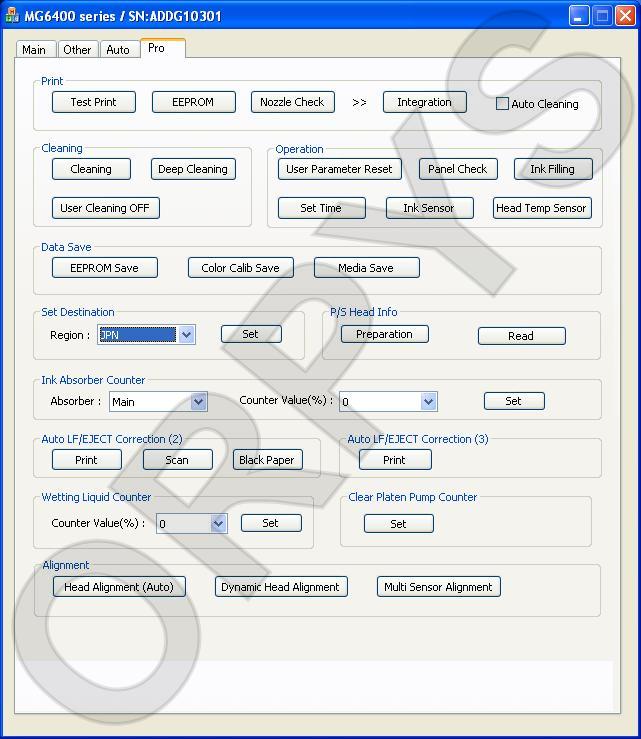Click the P/S Head Info Read button
This screenshot has height=739, width=641.
click(x=522, y=336)
